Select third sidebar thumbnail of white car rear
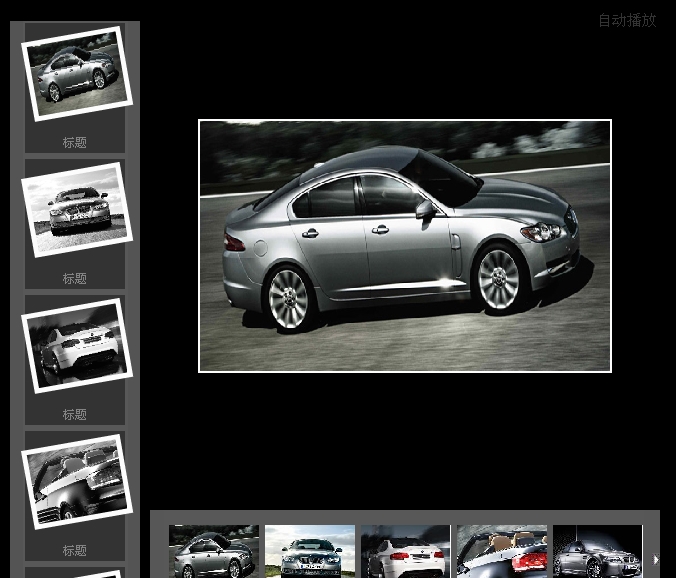This screenshot has width=676, height=578. (76, 346)
